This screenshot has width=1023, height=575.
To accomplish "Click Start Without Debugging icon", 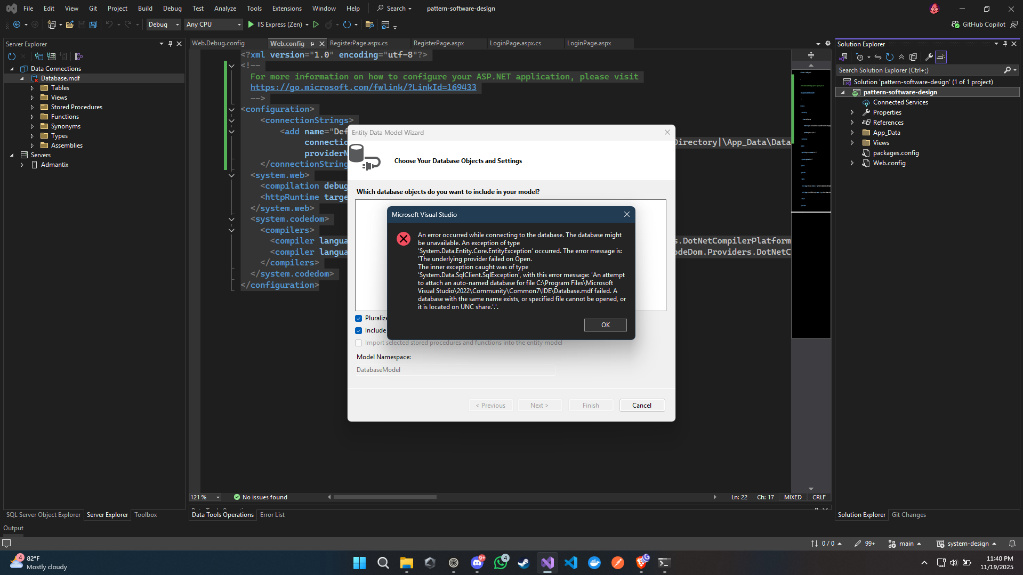I will click(316, 25).
